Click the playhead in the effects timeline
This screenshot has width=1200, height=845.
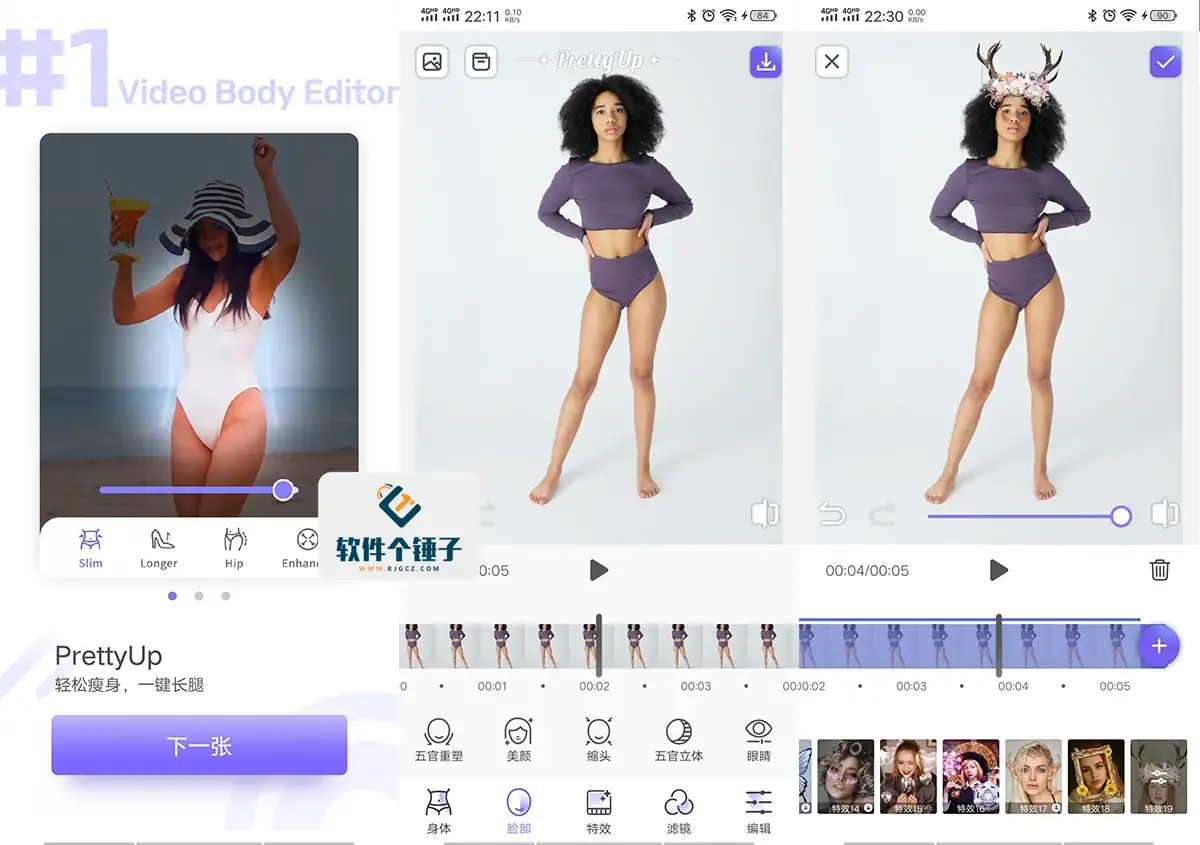[998, 645]
